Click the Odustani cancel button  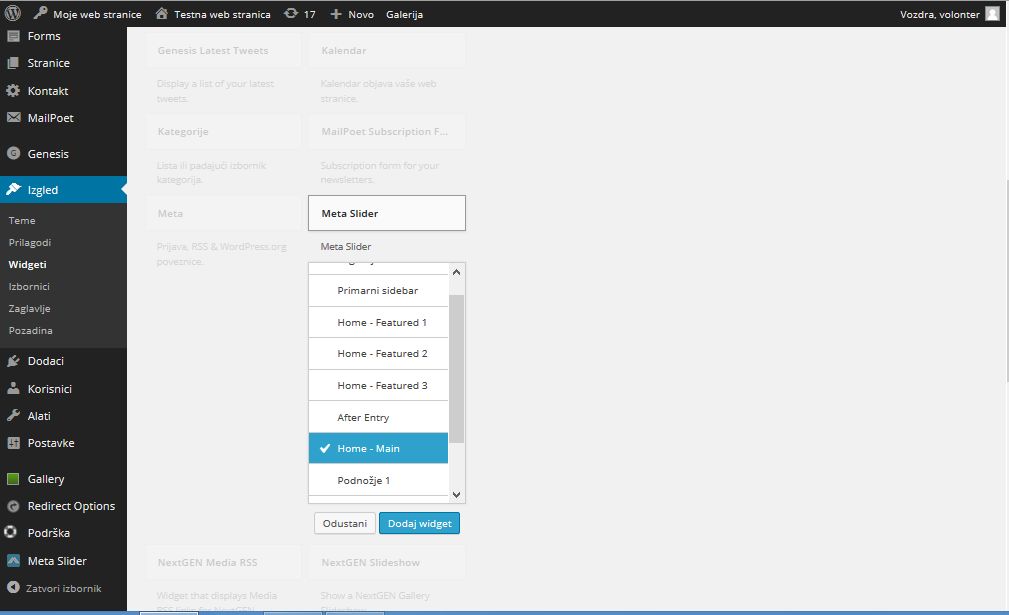(344, 523)
